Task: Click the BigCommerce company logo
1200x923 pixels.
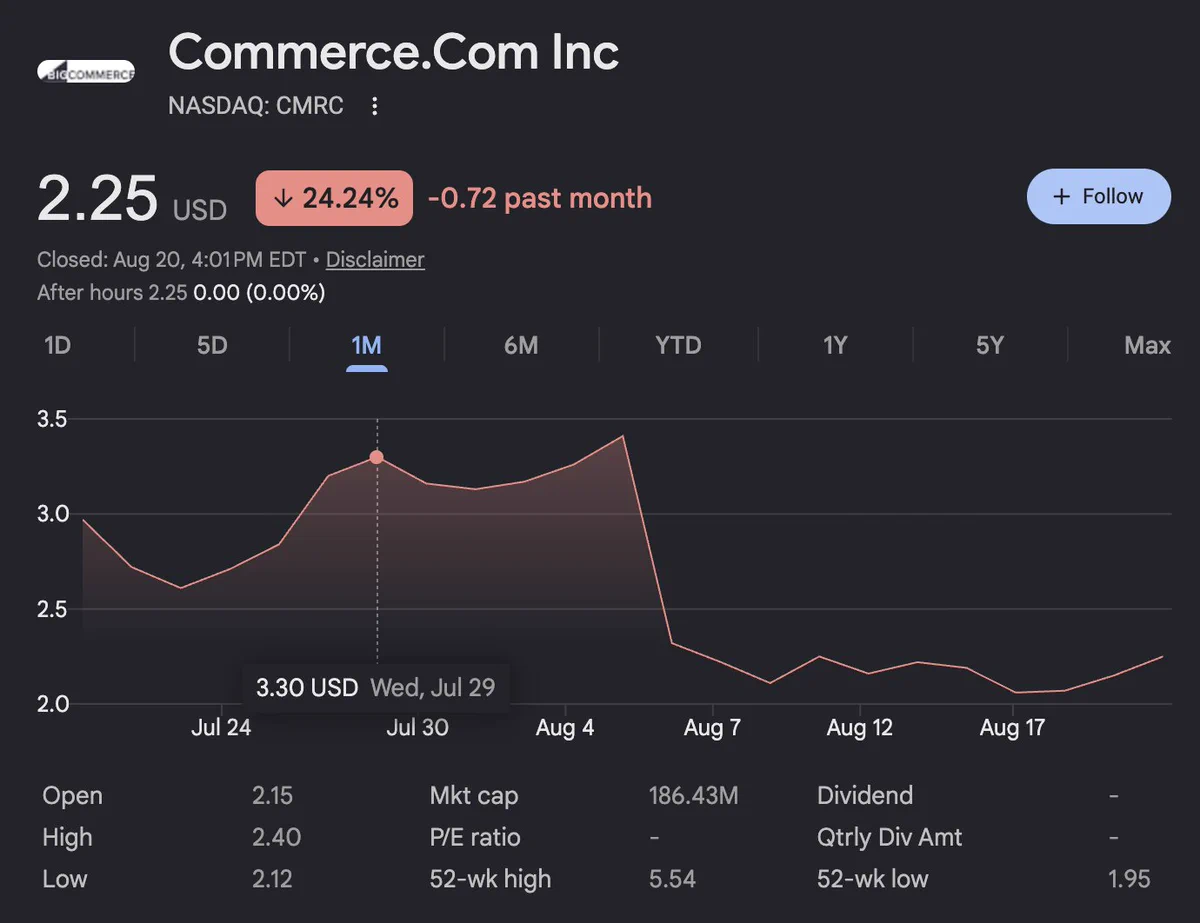Action: coord(86,72)
